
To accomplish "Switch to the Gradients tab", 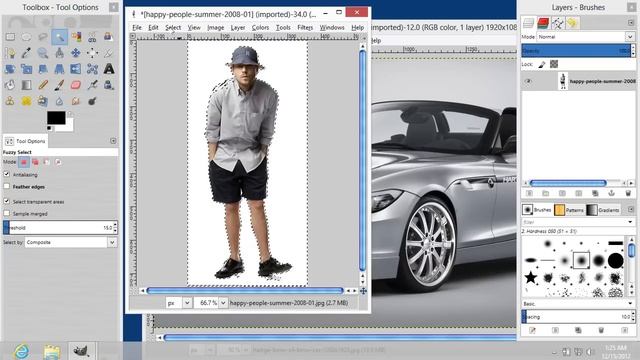I will pos(603,210).
